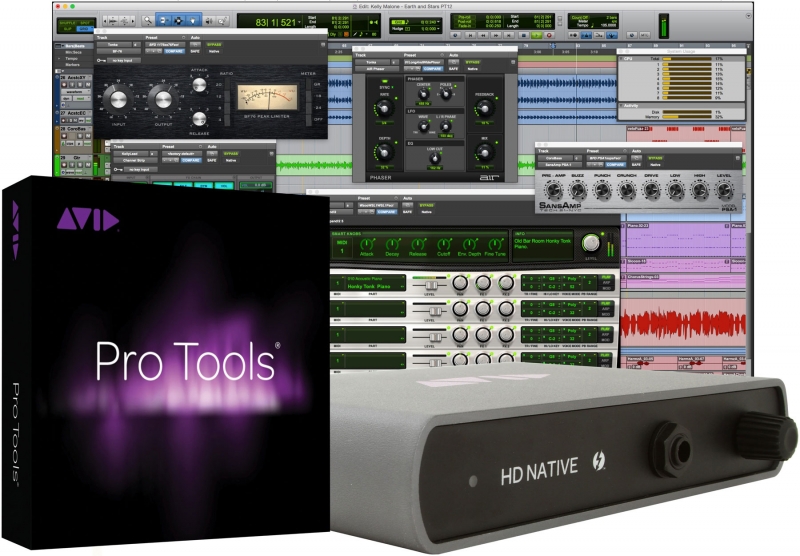Open the SansAmp PSA-1 preset dropdown

coord(606,158)
